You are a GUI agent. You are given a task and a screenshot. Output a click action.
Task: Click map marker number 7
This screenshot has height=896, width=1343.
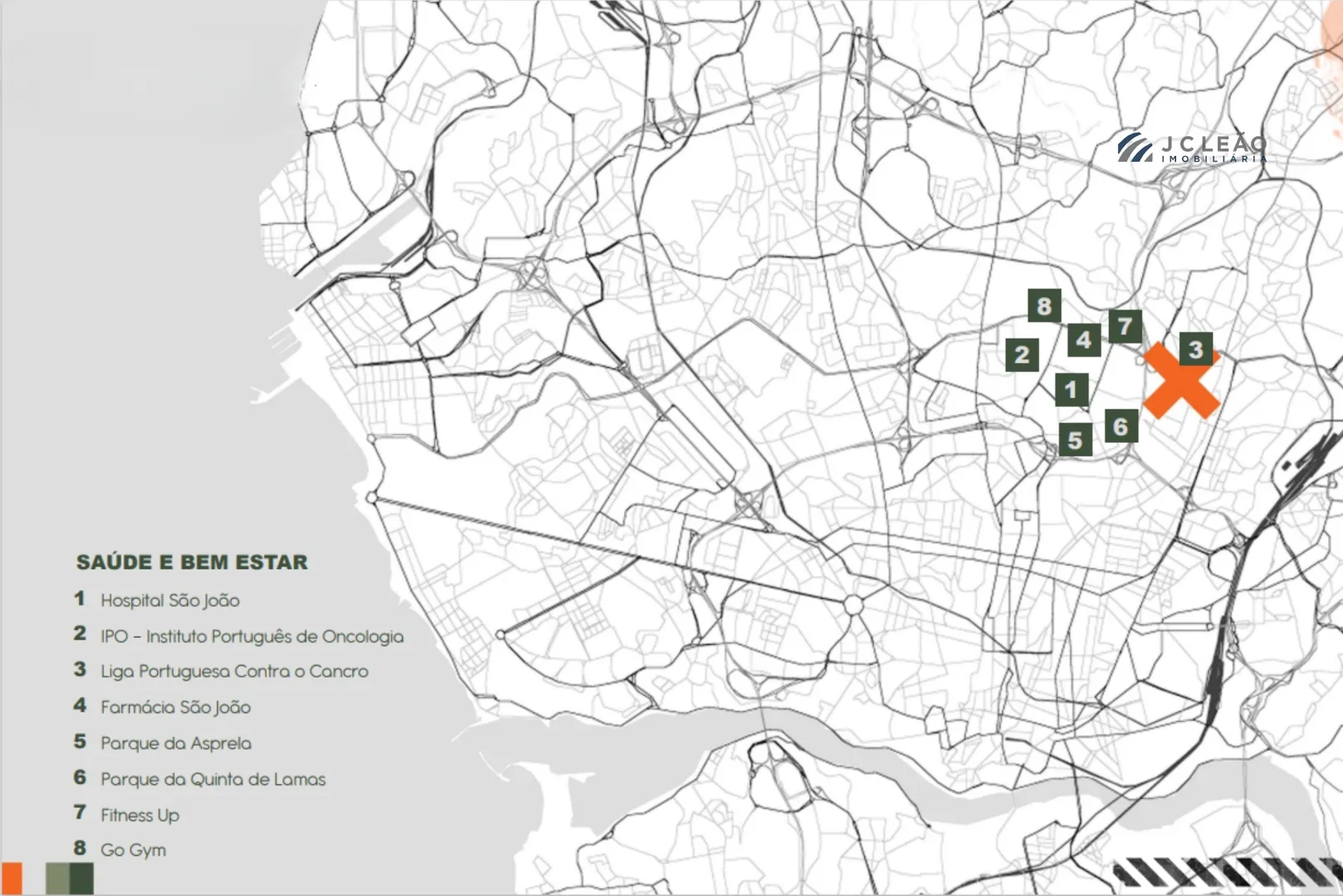click(x=1125, y=326)
